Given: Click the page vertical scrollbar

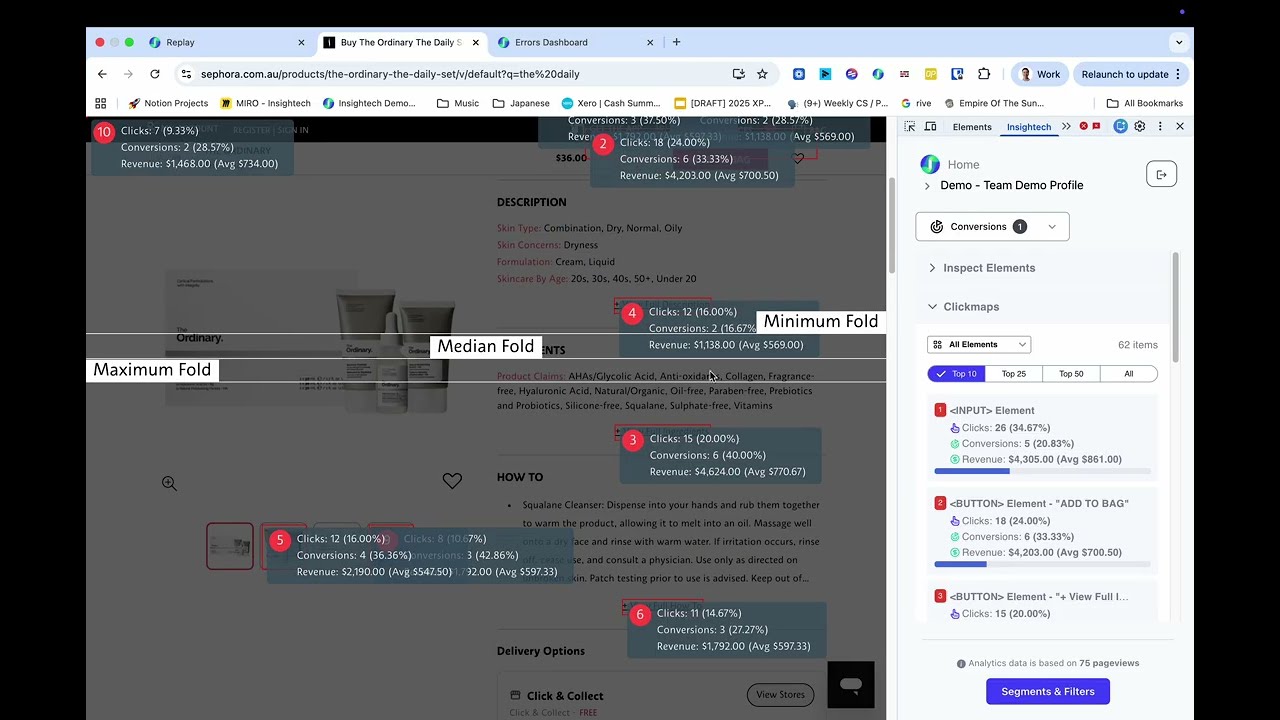Looking at the screenshot, I should 890,225.
